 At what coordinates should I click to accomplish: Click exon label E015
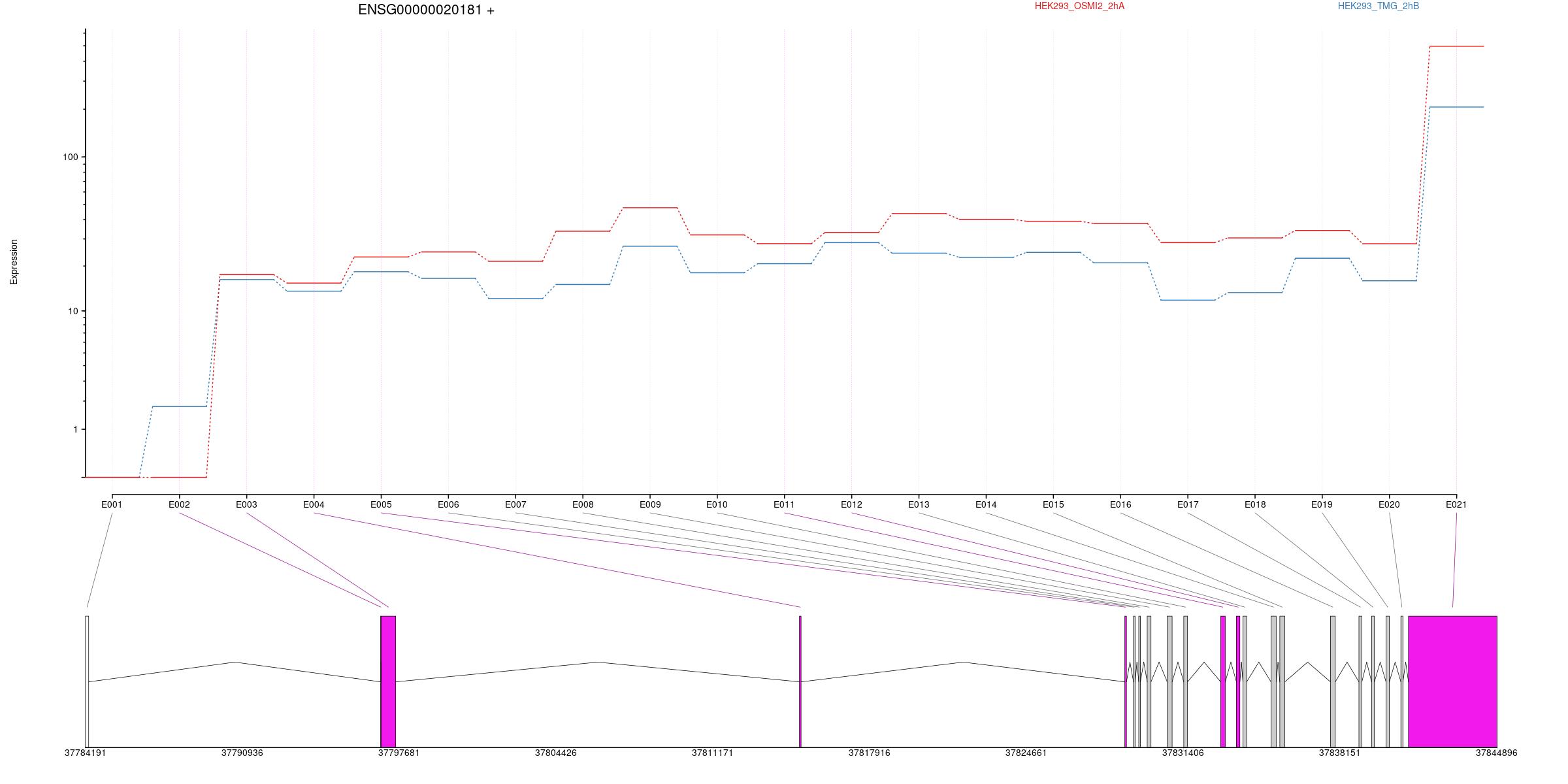point(1053,504)
